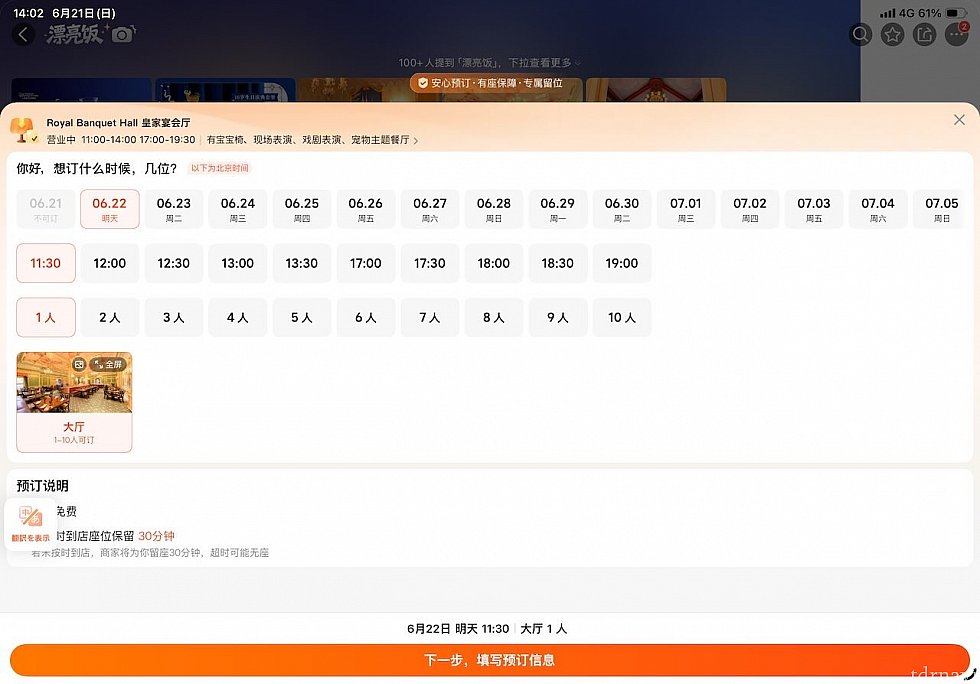Image resolution: width=980 pixels, height=684 pixels.
Task: Tap the camera icon beside 漂亮饭 title
Action: click(122, 34)
